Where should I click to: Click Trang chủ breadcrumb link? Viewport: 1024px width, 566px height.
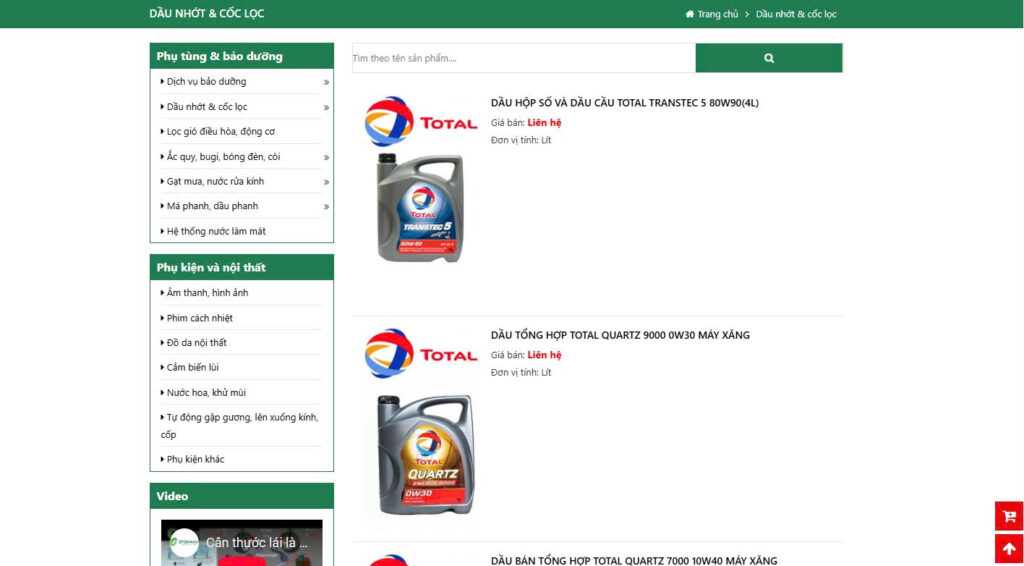point(717,14)
